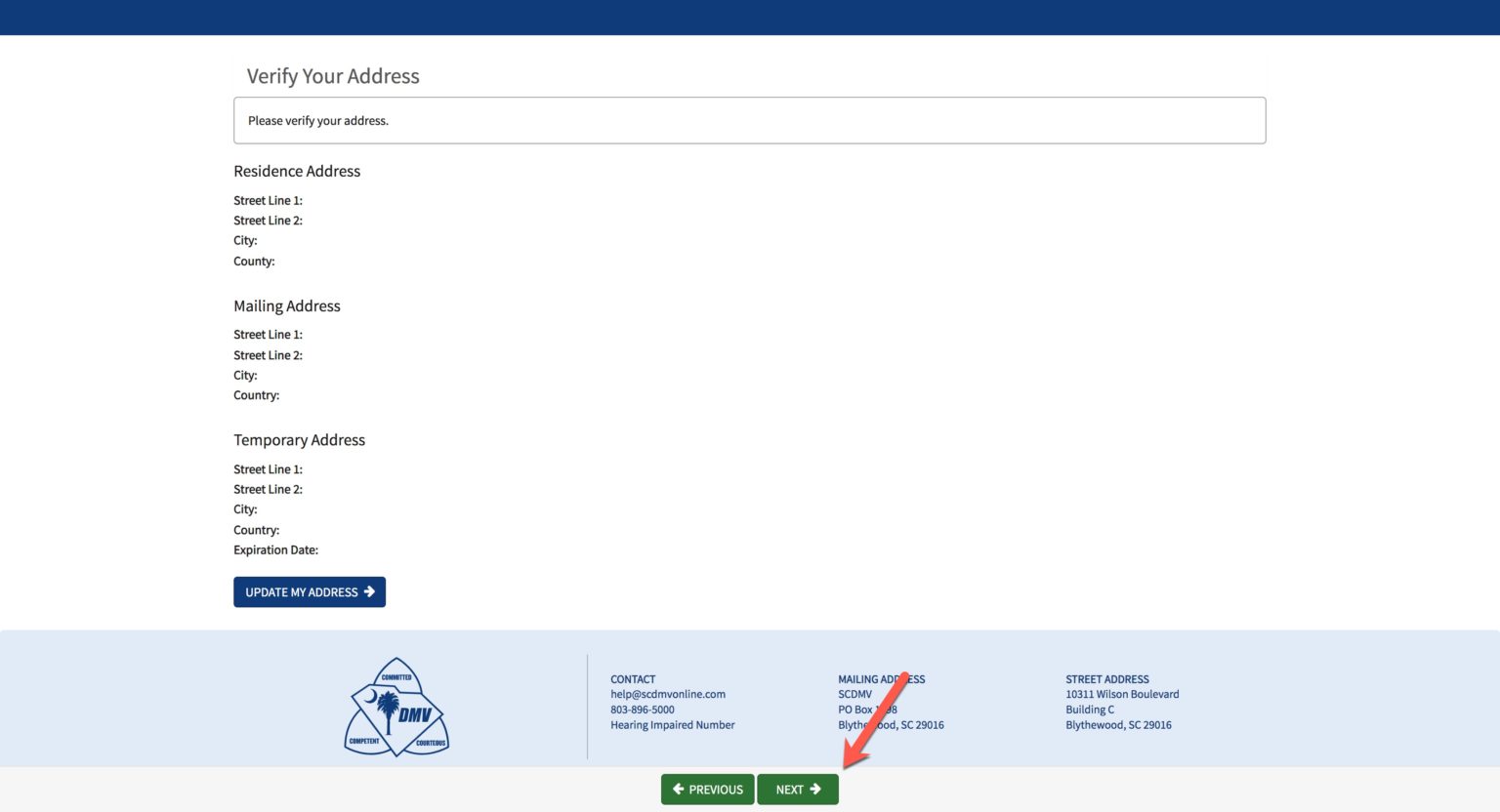1500x812 pixels.
Task: Select the arrow icon inside UPDATE MY ADDRESS
Action: [x=371, y=591]
